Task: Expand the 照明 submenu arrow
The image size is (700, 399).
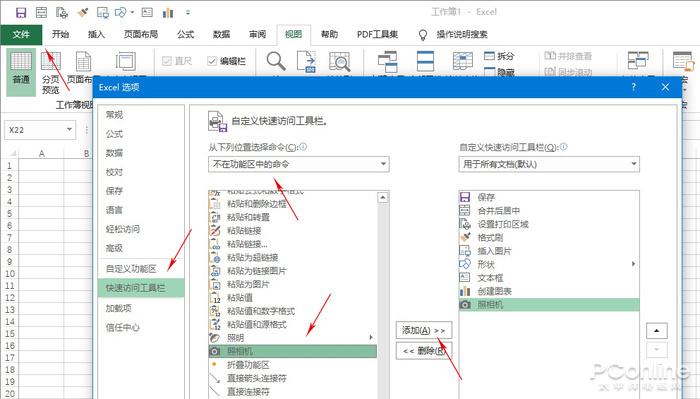Action: click(x=371, y=337)
